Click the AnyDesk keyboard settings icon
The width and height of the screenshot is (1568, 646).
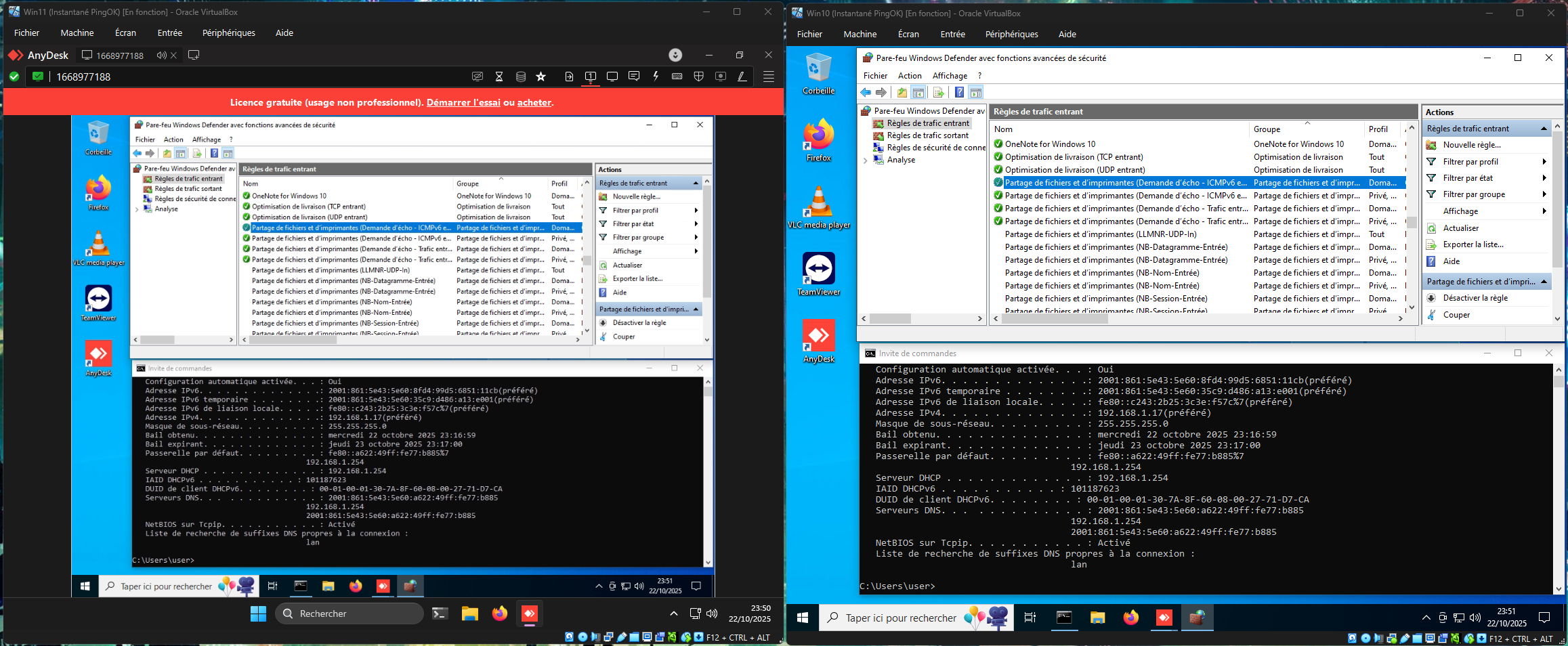coord(677,77)
